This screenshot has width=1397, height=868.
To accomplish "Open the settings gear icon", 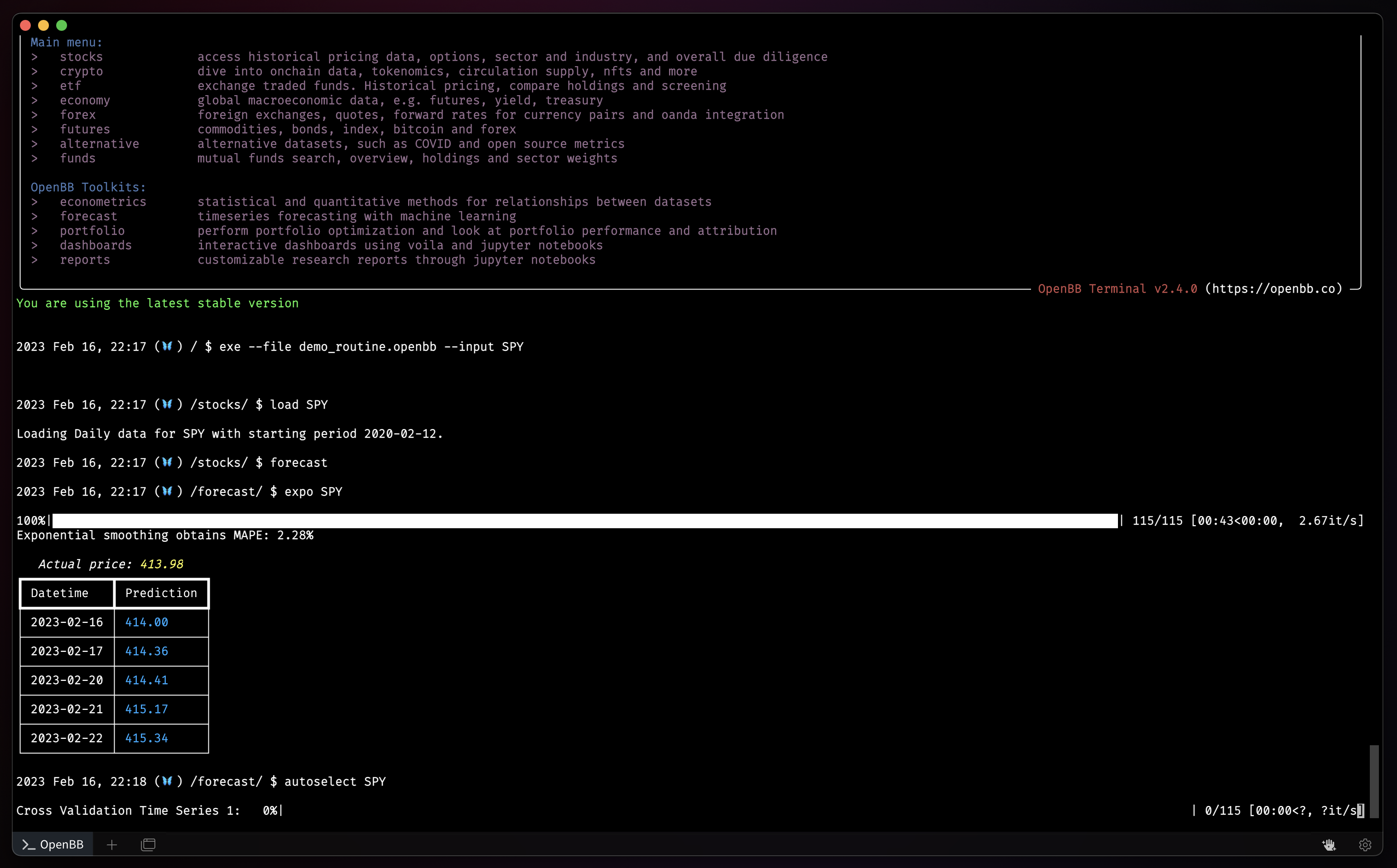I will coord(1365,844).
